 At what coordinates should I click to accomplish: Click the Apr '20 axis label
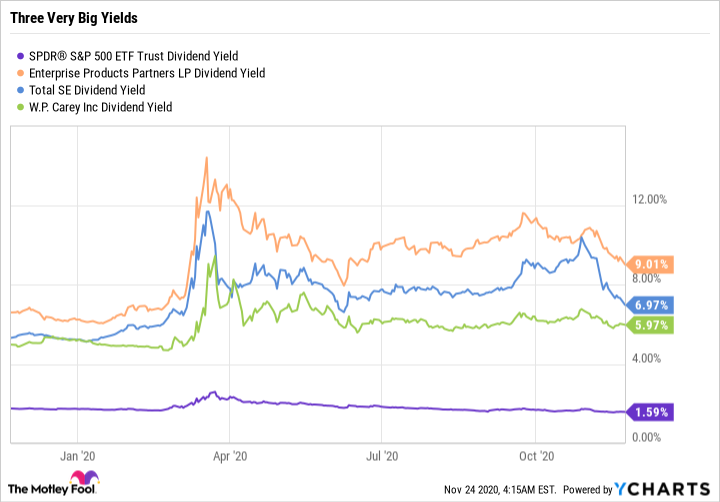tap(232, 454)
